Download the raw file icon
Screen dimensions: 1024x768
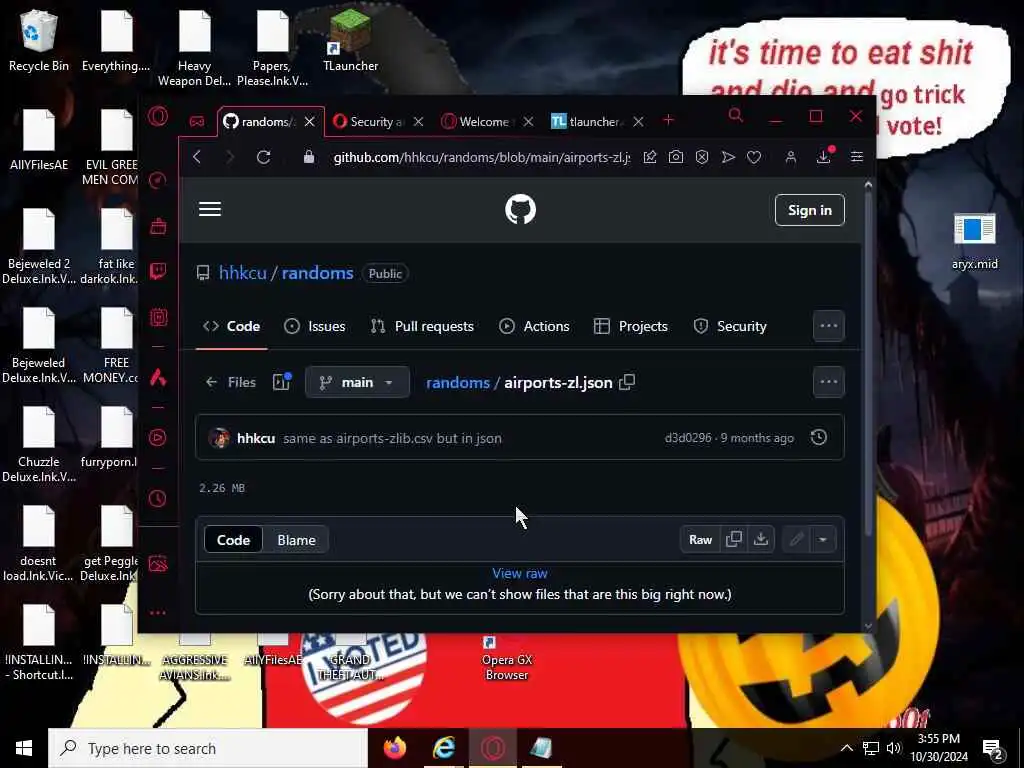761,539
